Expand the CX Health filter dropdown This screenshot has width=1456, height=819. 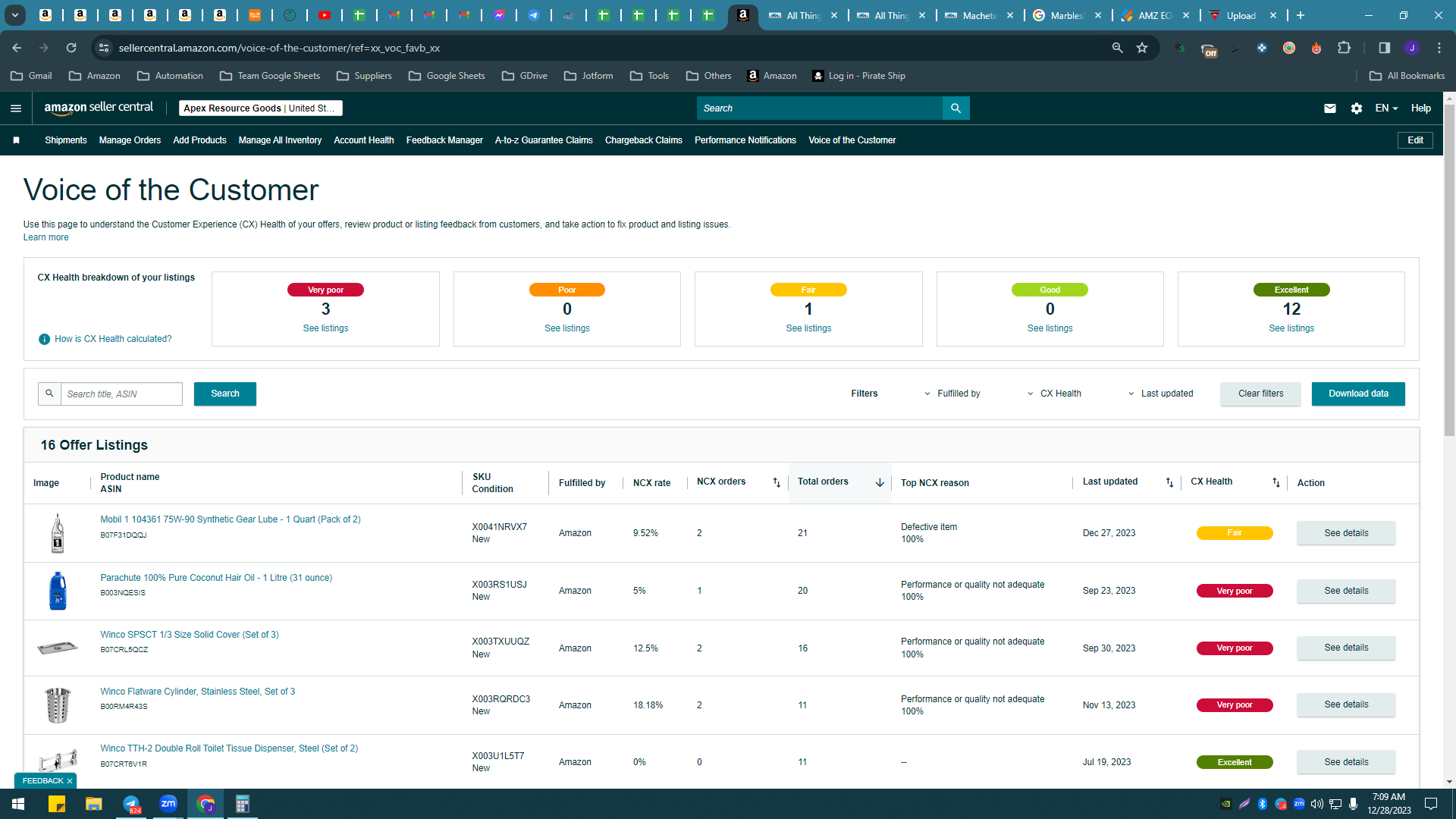(1054, 394)
